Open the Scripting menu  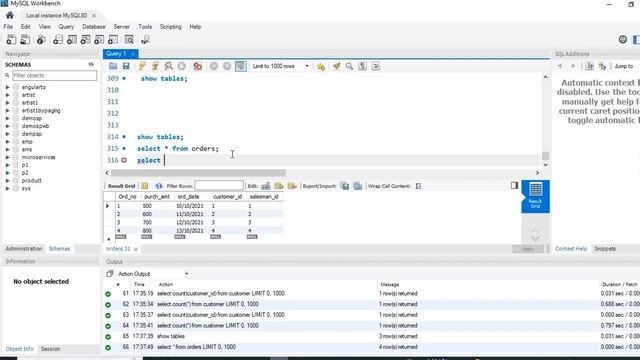(171, 27)
